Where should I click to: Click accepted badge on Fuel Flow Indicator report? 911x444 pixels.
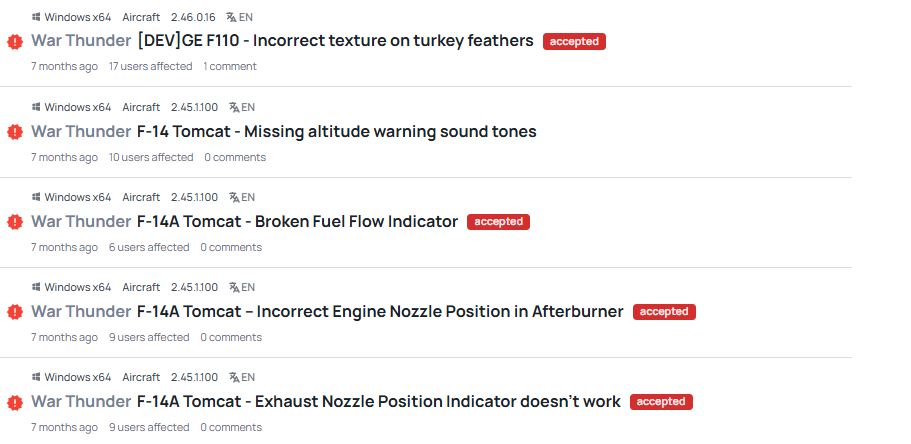point(498,221)
